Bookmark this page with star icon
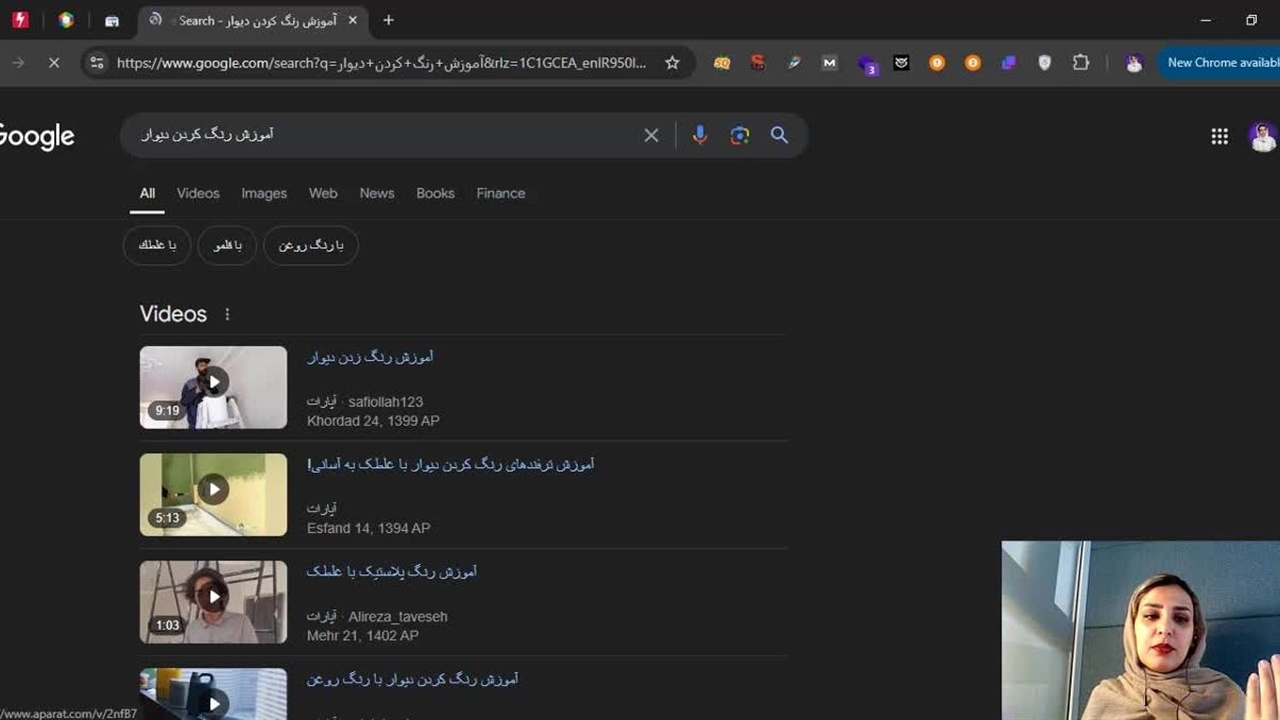The height and width of the screenshot is (720, 1280). click(672, 63)
